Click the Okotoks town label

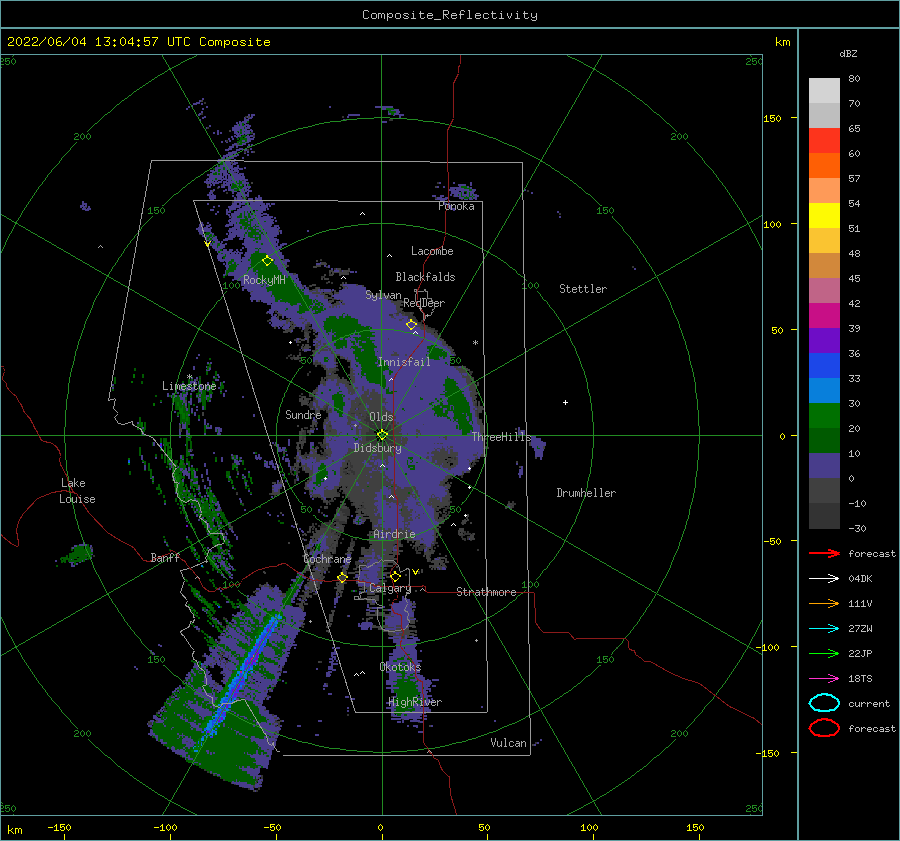[x=400, y=666]
